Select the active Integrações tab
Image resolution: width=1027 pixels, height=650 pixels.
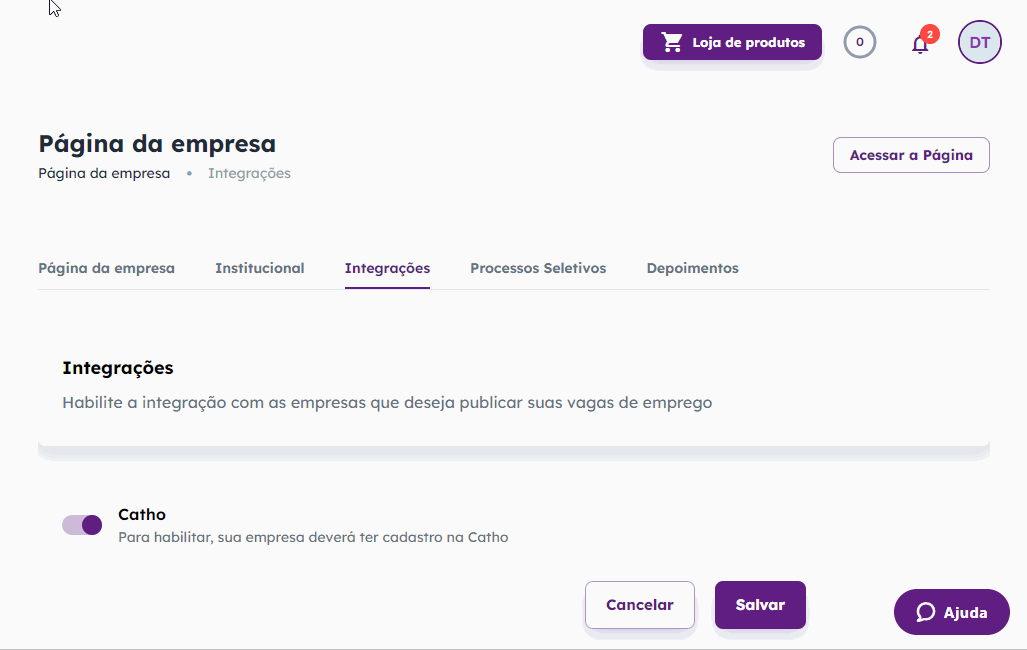click(x=387, y=268)
